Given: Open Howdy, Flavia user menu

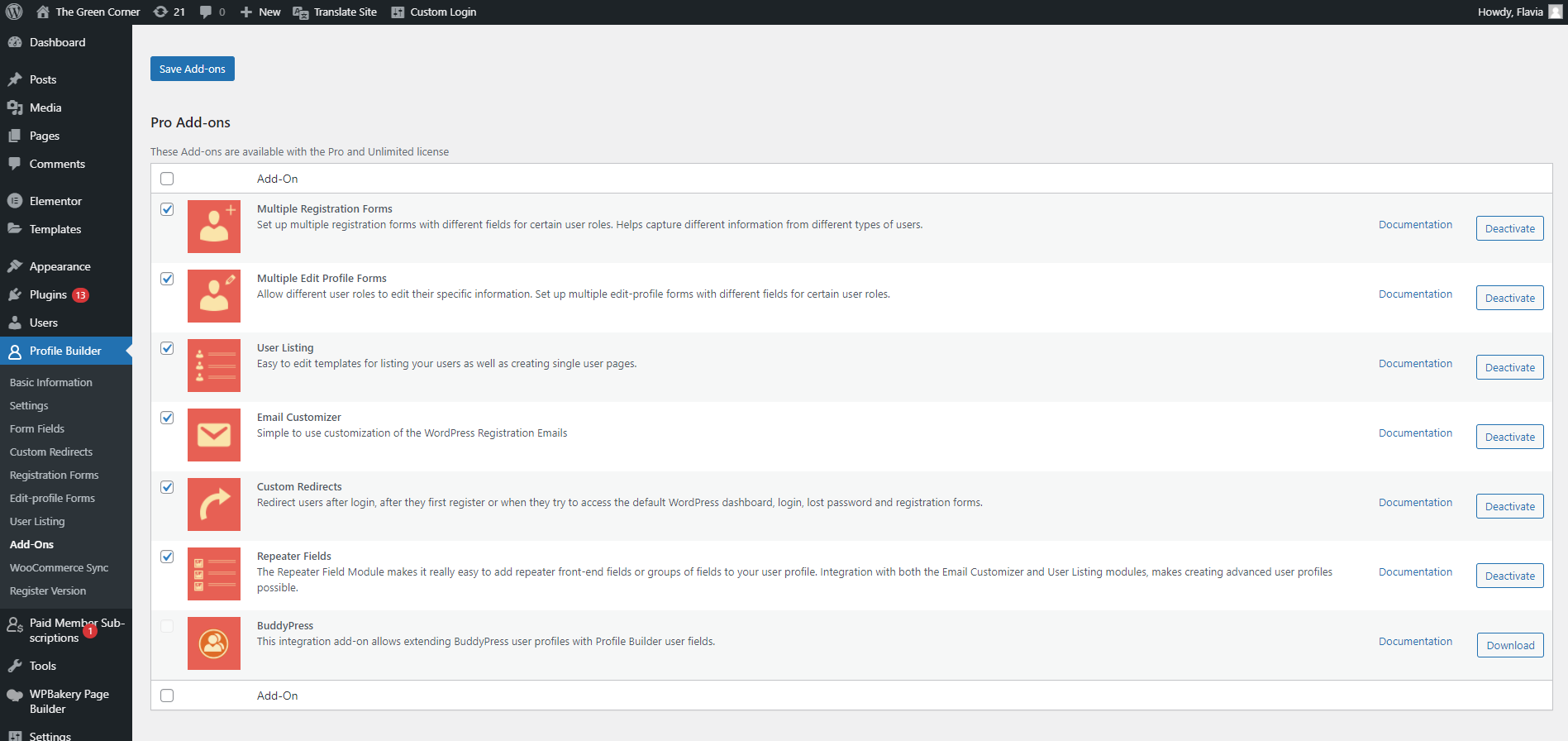Looking at the screenshot, I should click(1519, 12).
